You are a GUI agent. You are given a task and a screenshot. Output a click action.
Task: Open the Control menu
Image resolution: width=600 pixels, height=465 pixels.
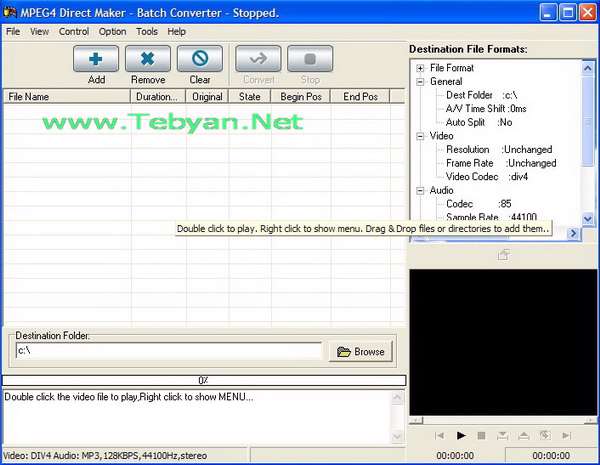pyautogui.click(x=74, y=31)
